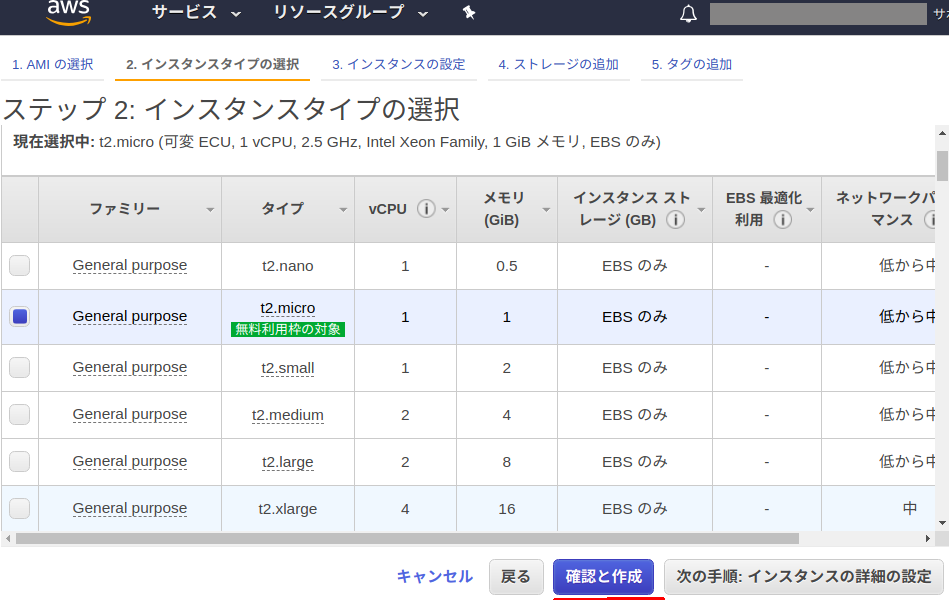Toggle the selected t2.micro checkbox
Viewport: 949px width, 600px height.
[19, 317]
